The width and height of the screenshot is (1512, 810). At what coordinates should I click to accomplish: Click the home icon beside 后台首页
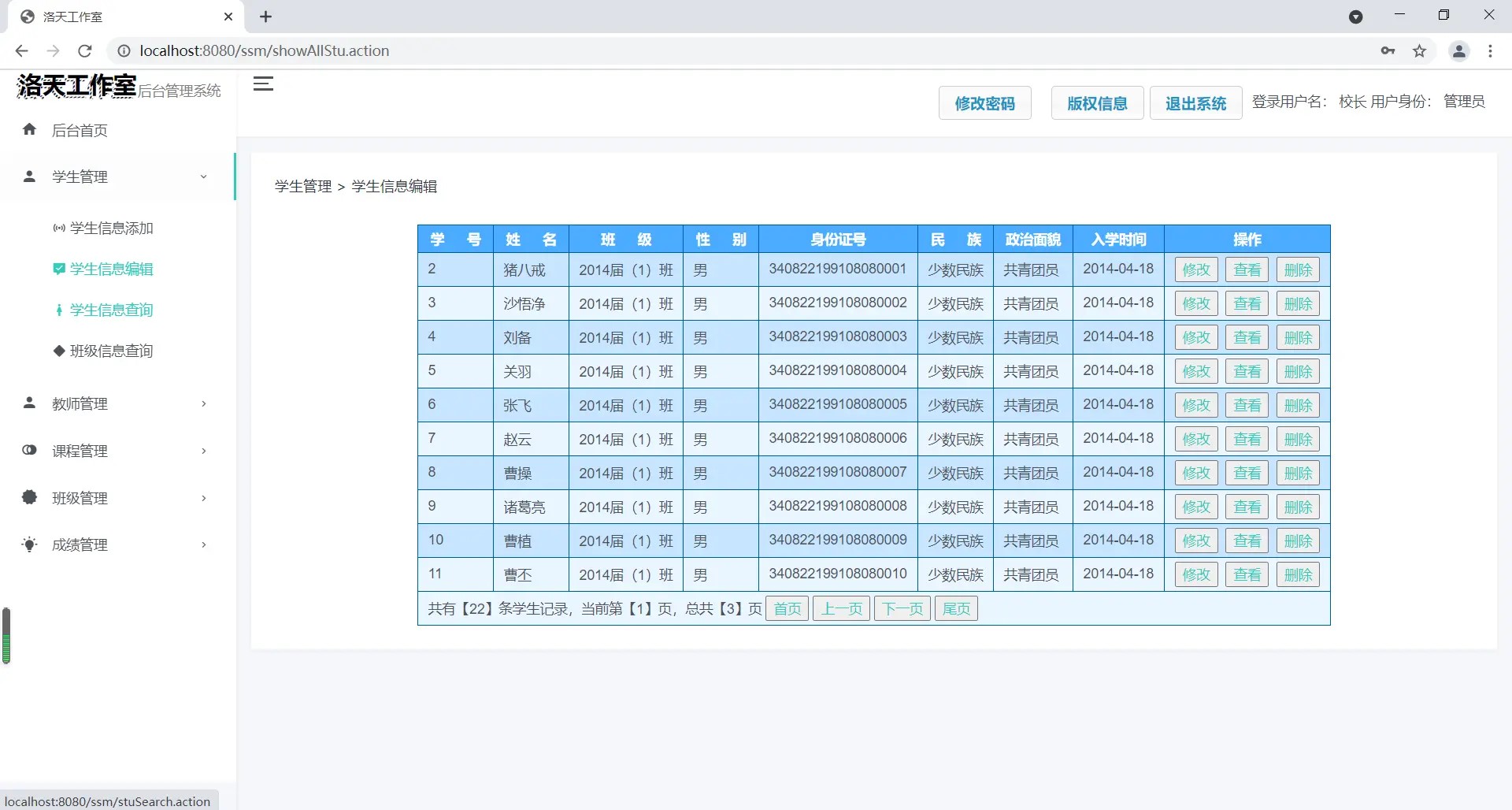pyautogui.click(x=30, y=129)
